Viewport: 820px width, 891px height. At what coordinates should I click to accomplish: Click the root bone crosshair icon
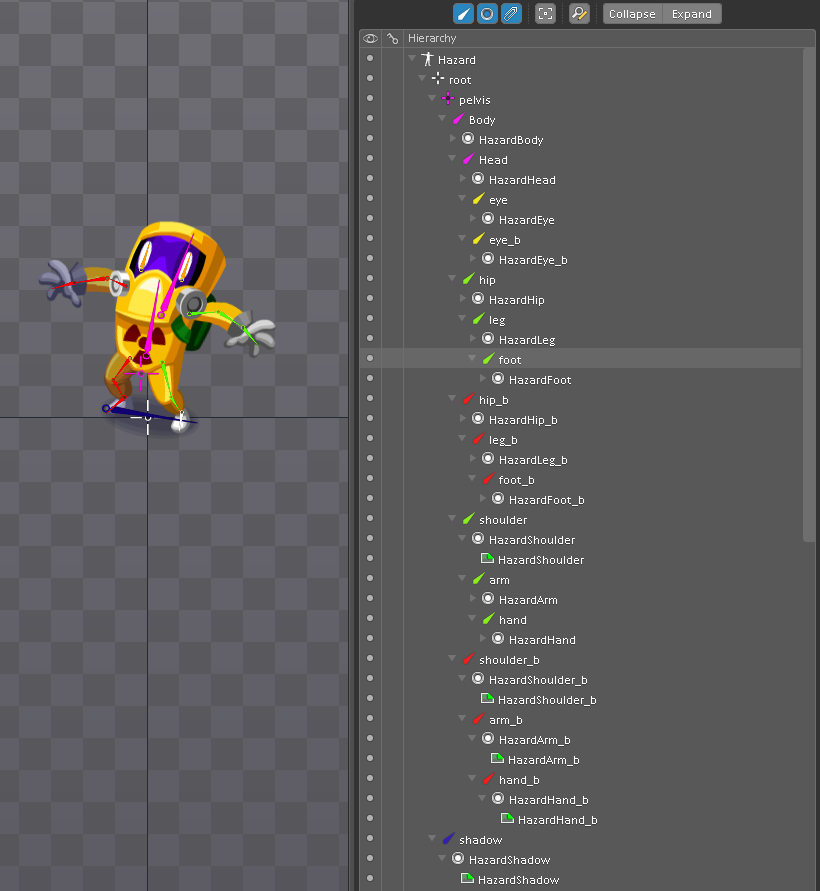click(438, 79)
